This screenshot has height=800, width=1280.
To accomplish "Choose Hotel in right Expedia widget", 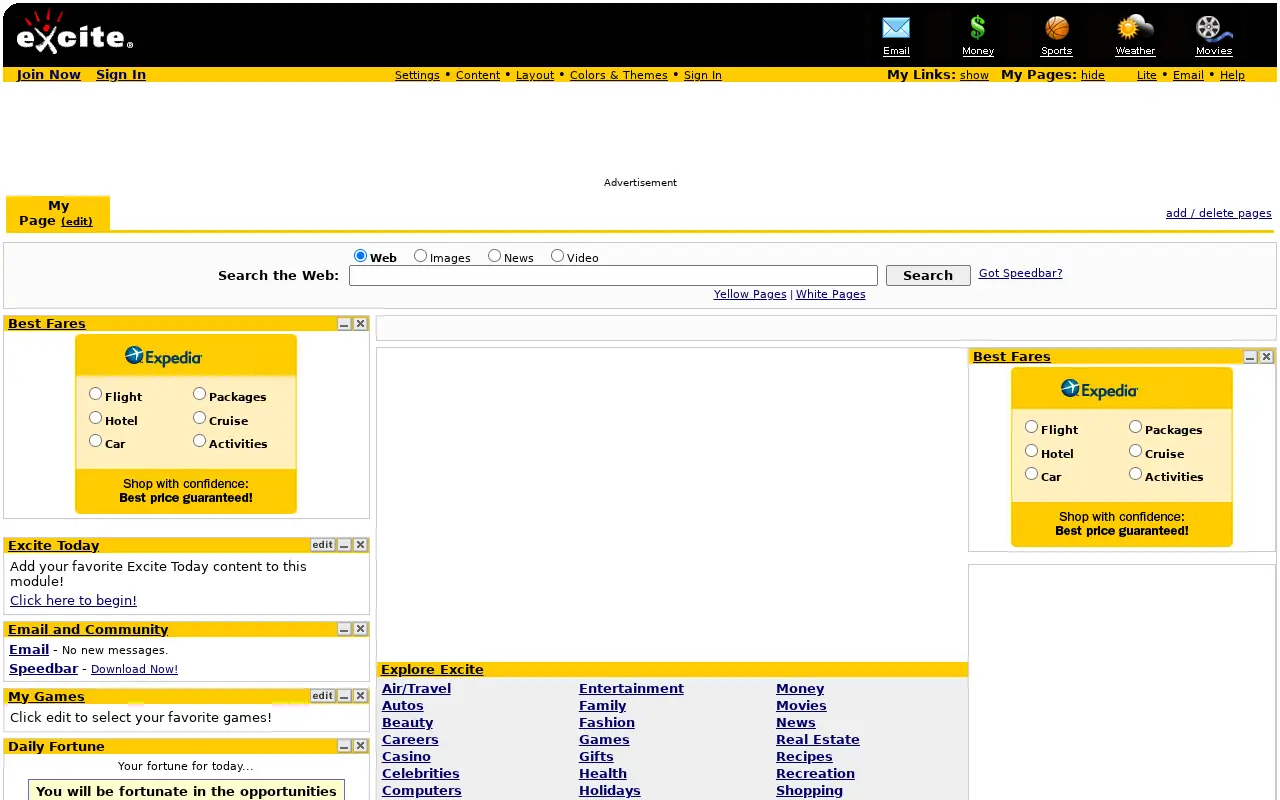I will tap(1031, 451).
